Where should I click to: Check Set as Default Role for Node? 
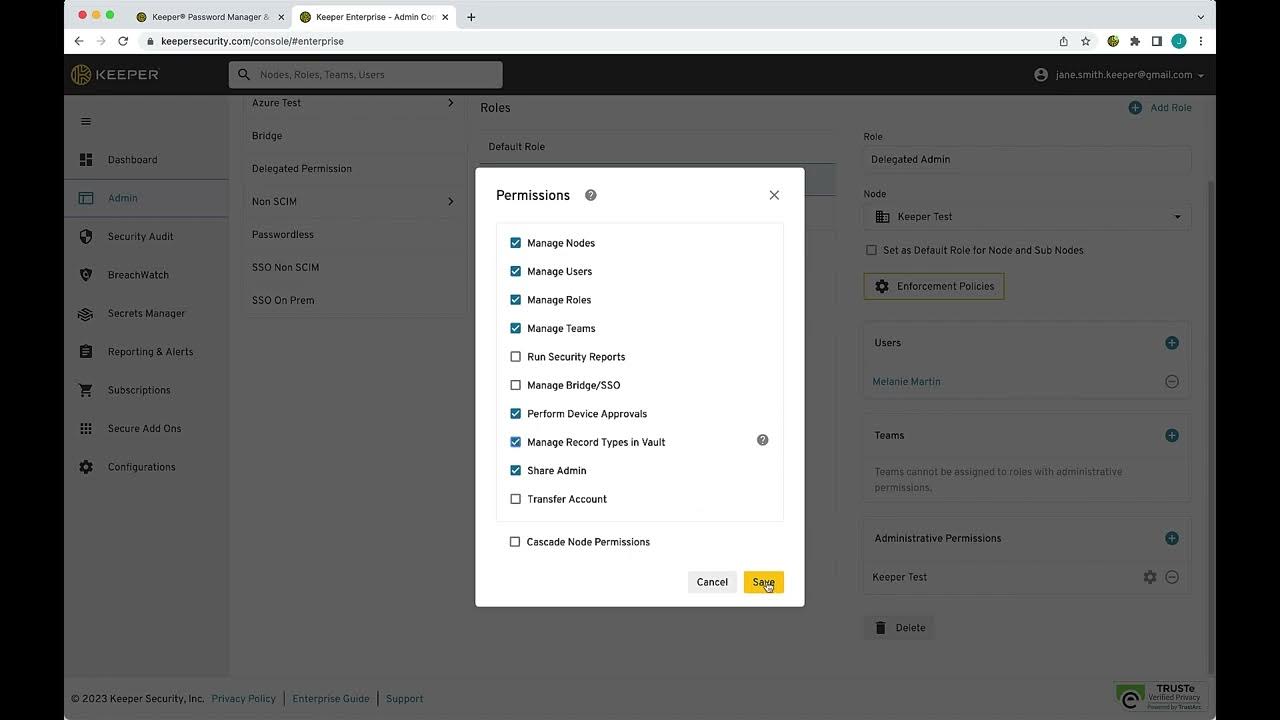pyautogui.click(x=871, y=250)
